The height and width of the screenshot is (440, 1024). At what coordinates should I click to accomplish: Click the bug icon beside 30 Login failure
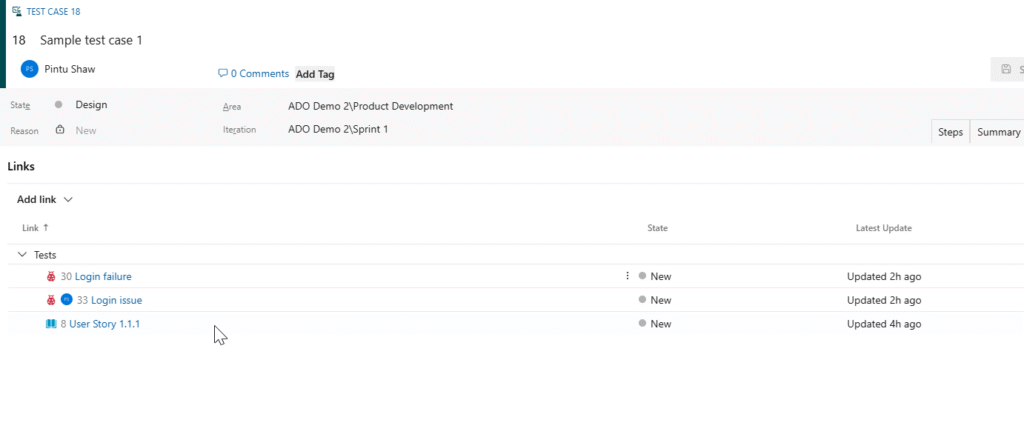click(x=51, y=276)
